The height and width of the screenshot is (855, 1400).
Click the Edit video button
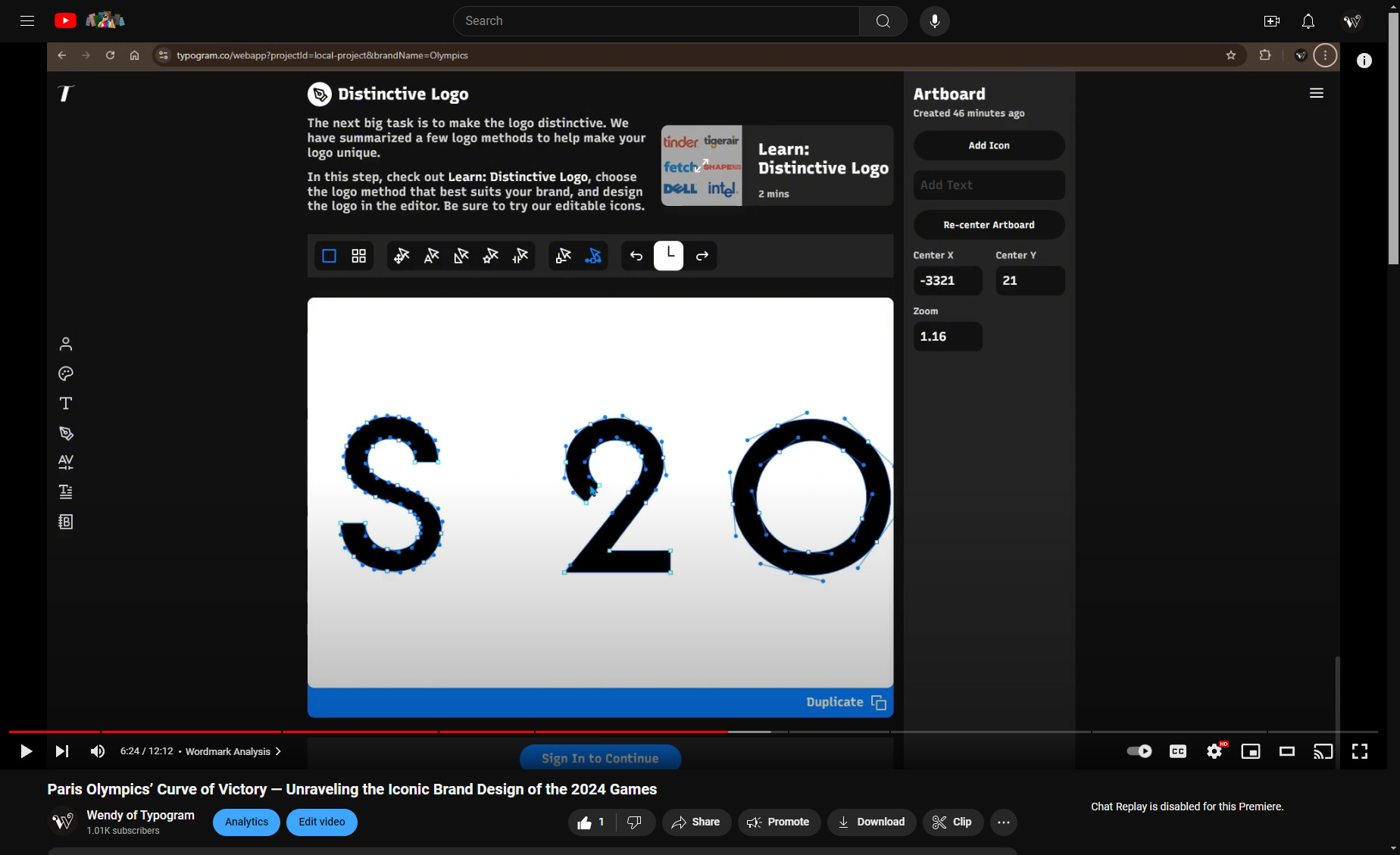point(322,822)
